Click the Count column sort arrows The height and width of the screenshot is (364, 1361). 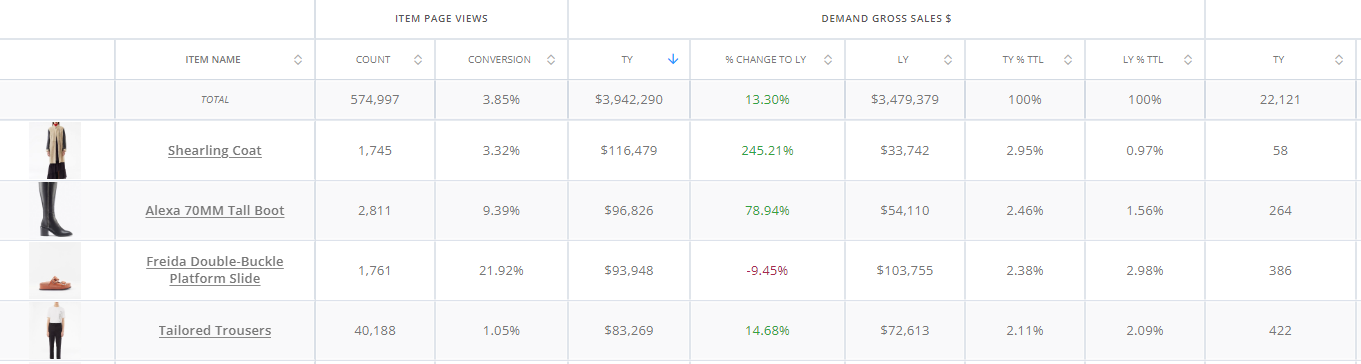419,60
